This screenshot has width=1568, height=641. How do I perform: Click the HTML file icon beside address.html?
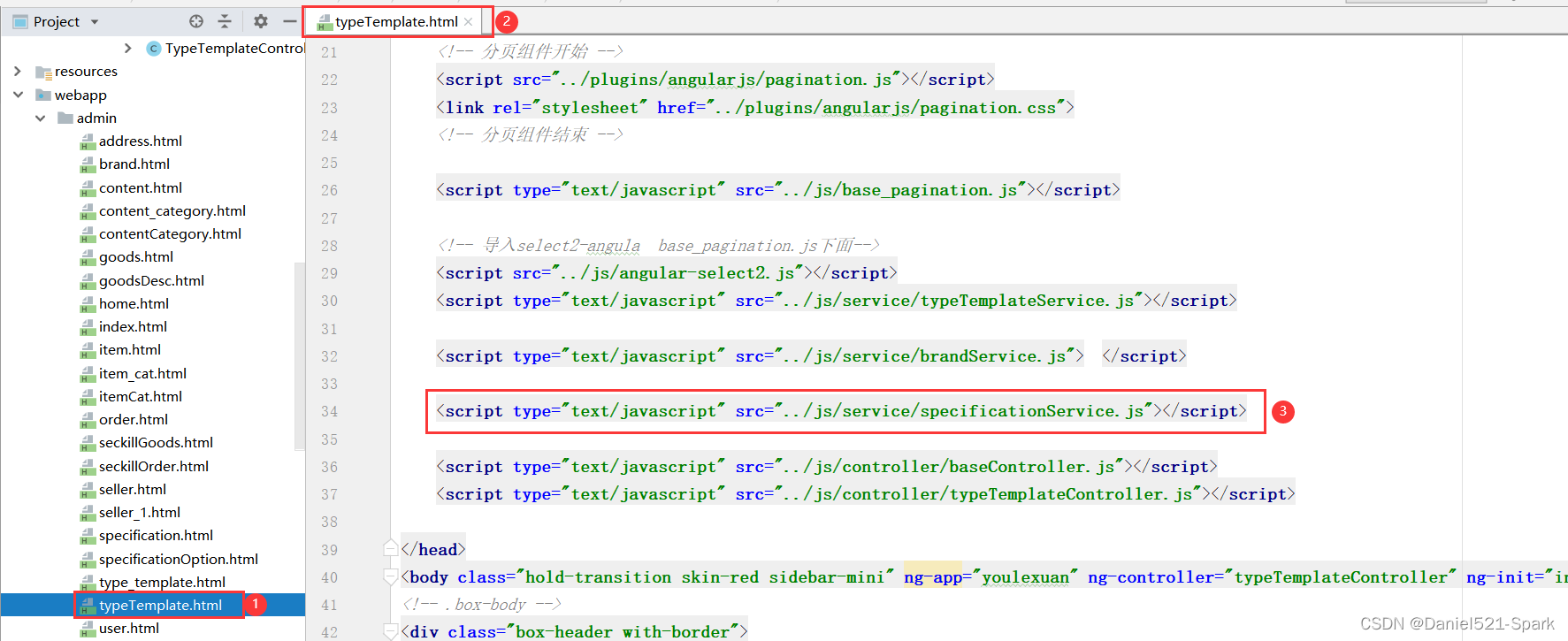point(88,141)
